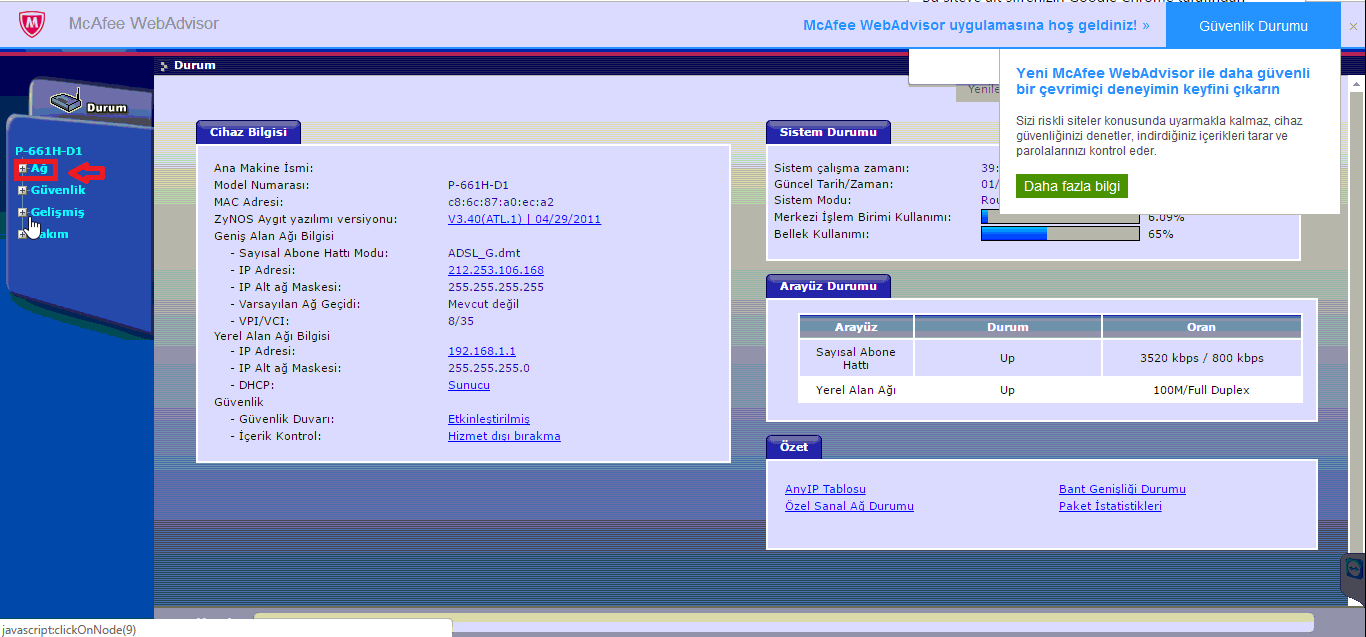Click the CPU usage progress bar
1366x637 pixels.
click(x=1060, y=217)
